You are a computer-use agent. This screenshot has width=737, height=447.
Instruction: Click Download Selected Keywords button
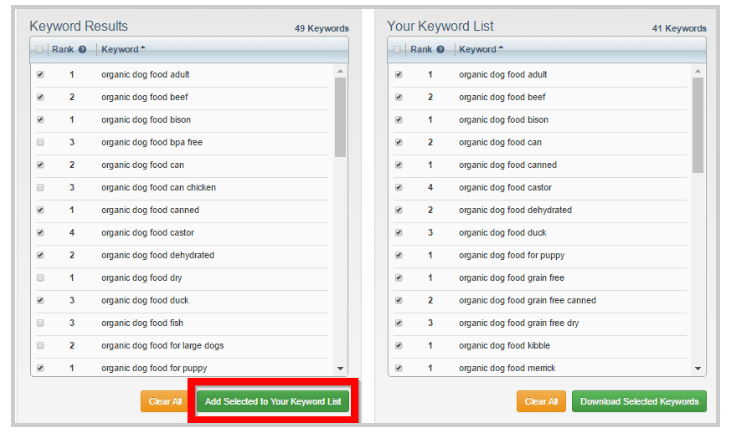(x=639, y=401)
